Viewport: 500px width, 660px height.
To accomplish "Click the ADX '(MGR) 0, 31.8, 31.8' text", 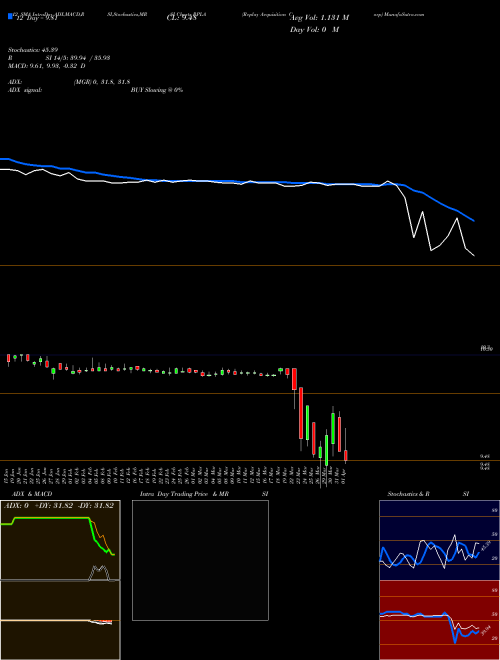I will [102, 82].
